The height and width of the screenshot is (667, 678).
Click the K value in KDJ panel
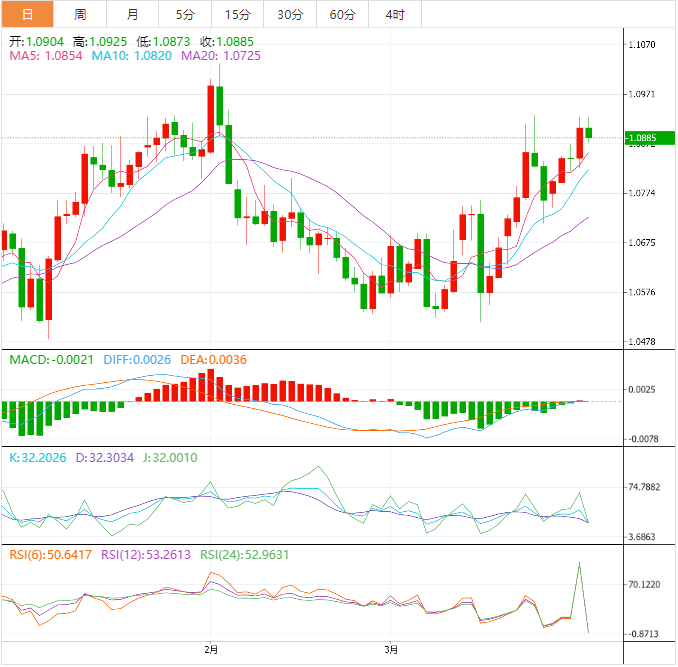click(x=40, y=457)
